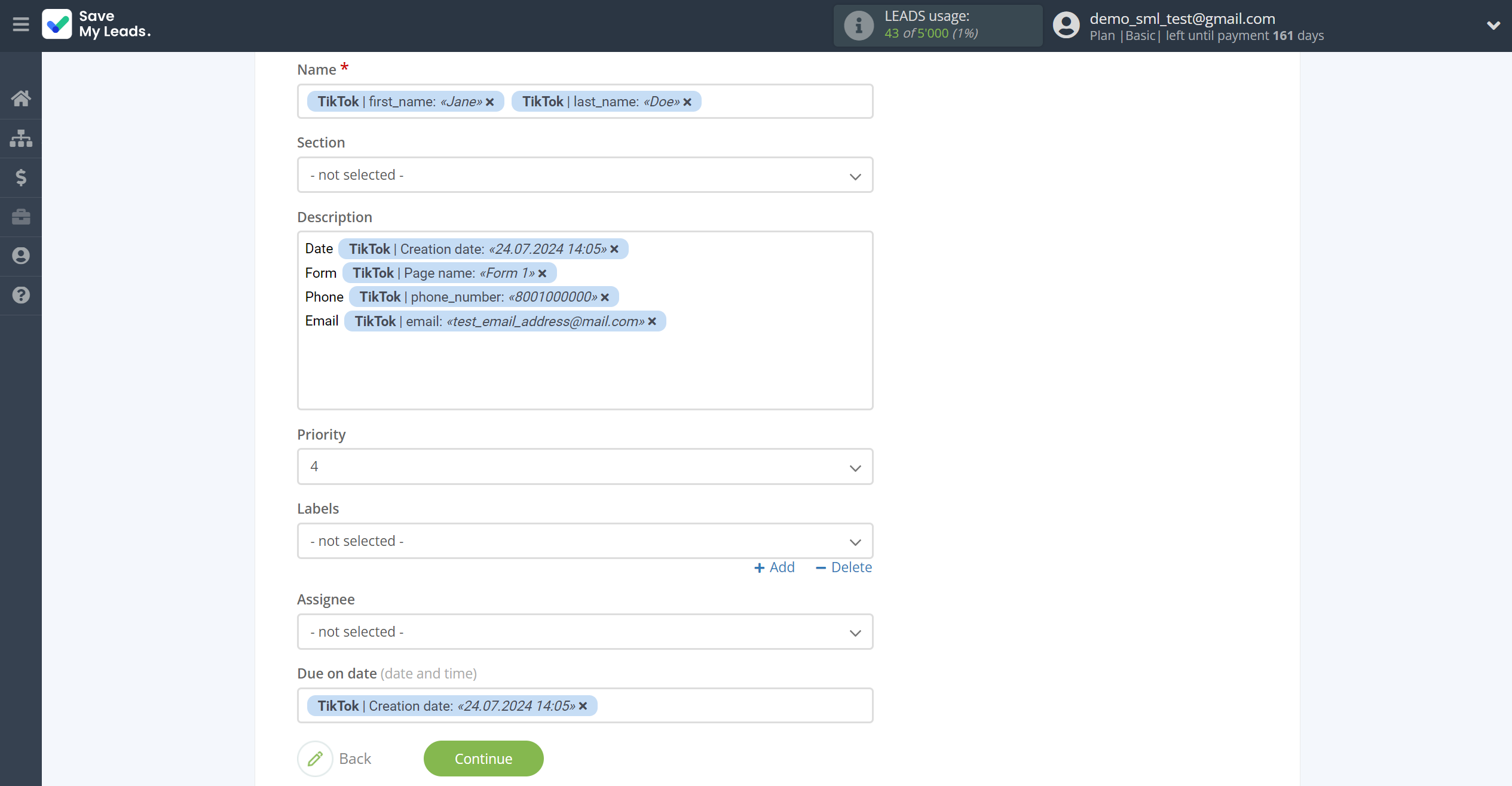Open the profile sidebar icon
The width and height of the screenshot is (1512, 786).
pos(21,256)
